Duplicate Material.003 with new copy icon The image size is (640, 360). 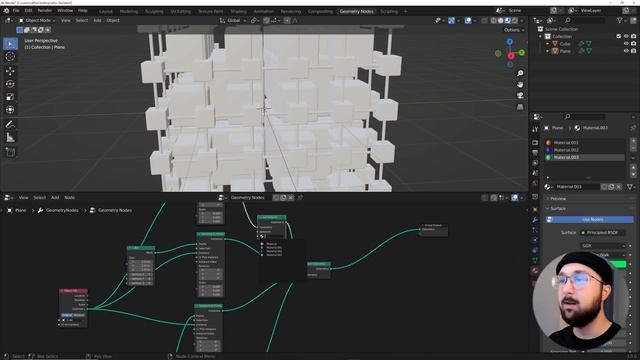pyautogui.click(x=611, y=187)
